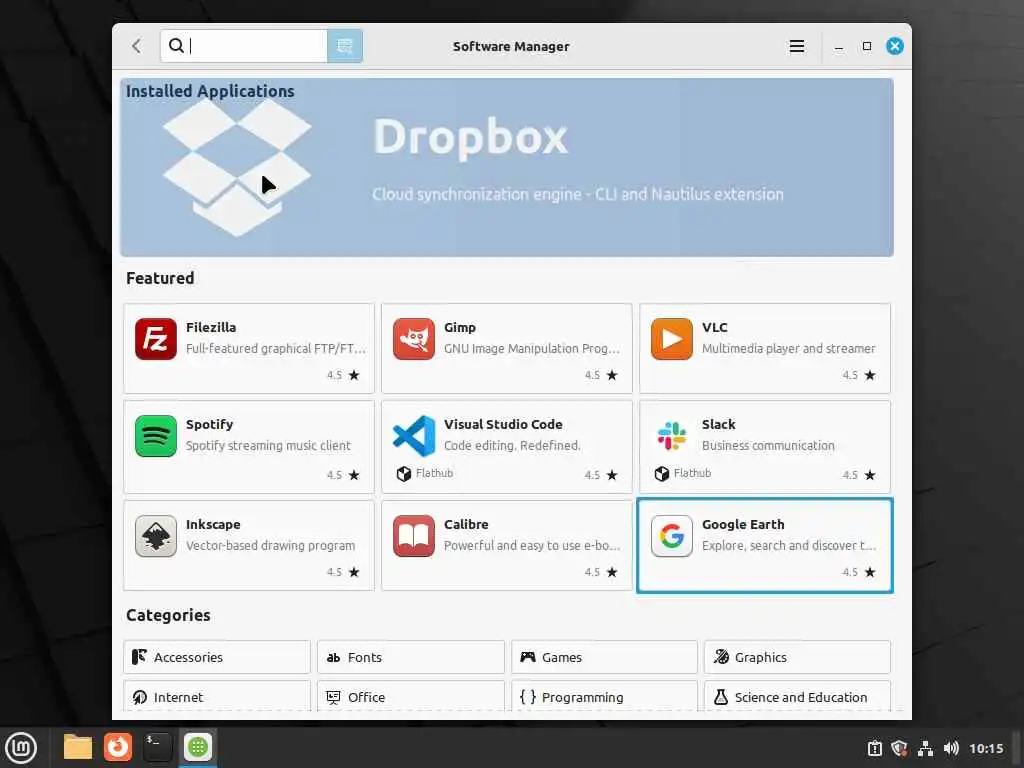Click the VLC 4.5 star rating

[859, 375]
